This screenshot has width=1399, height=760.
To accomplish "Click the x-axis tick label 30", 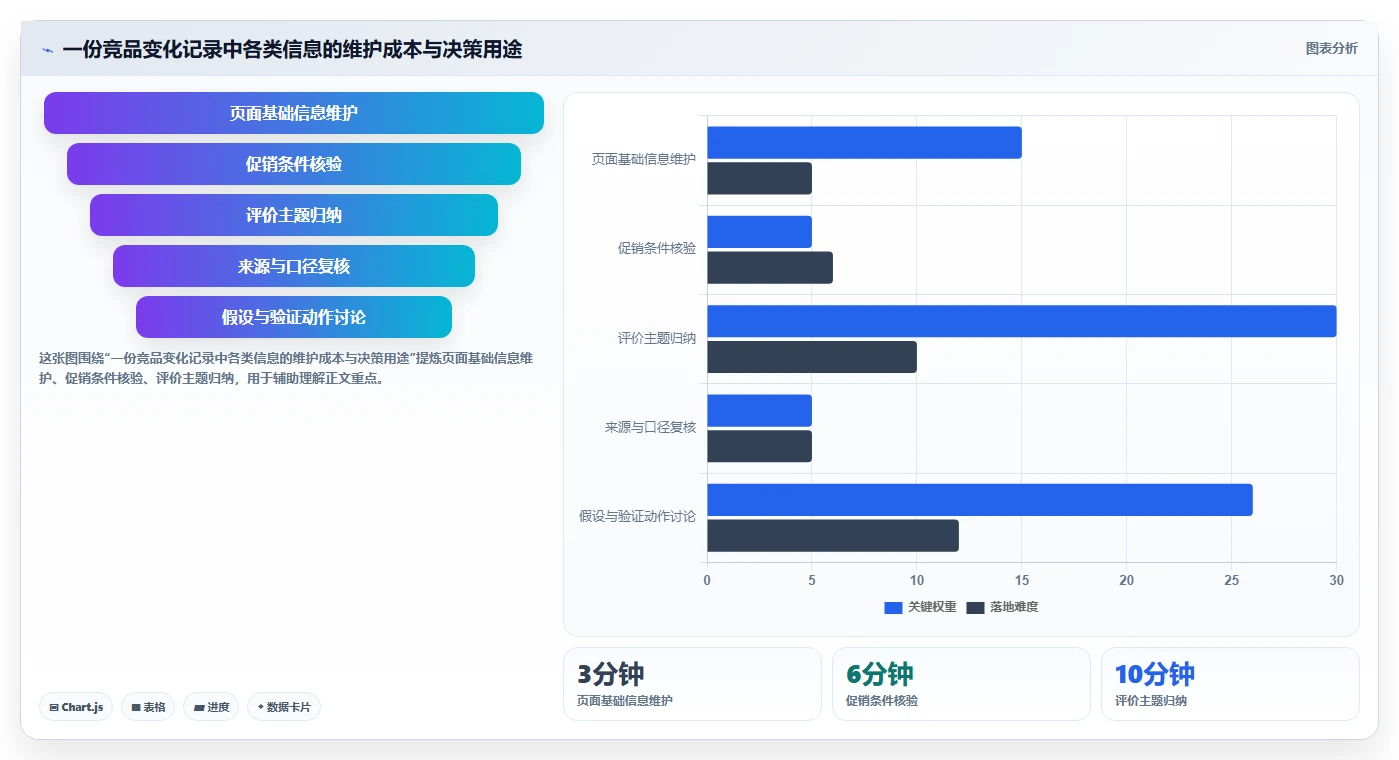I will [x=1336, y=580].
